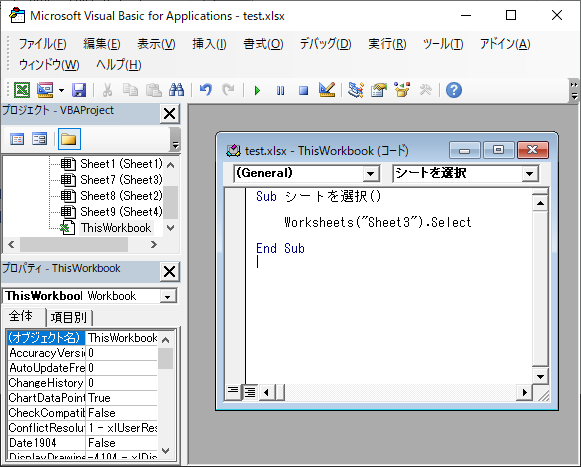Click the CheckCompatibility False value
The height and width of the screenshot is (467, 581).
click(122, 413)
